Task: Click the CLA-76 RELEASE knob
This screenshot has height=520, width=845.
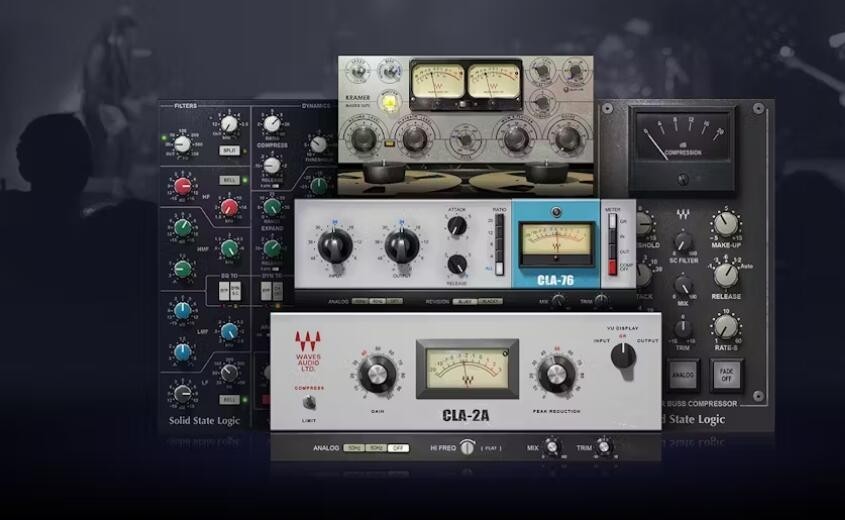Action: (457, 265)
